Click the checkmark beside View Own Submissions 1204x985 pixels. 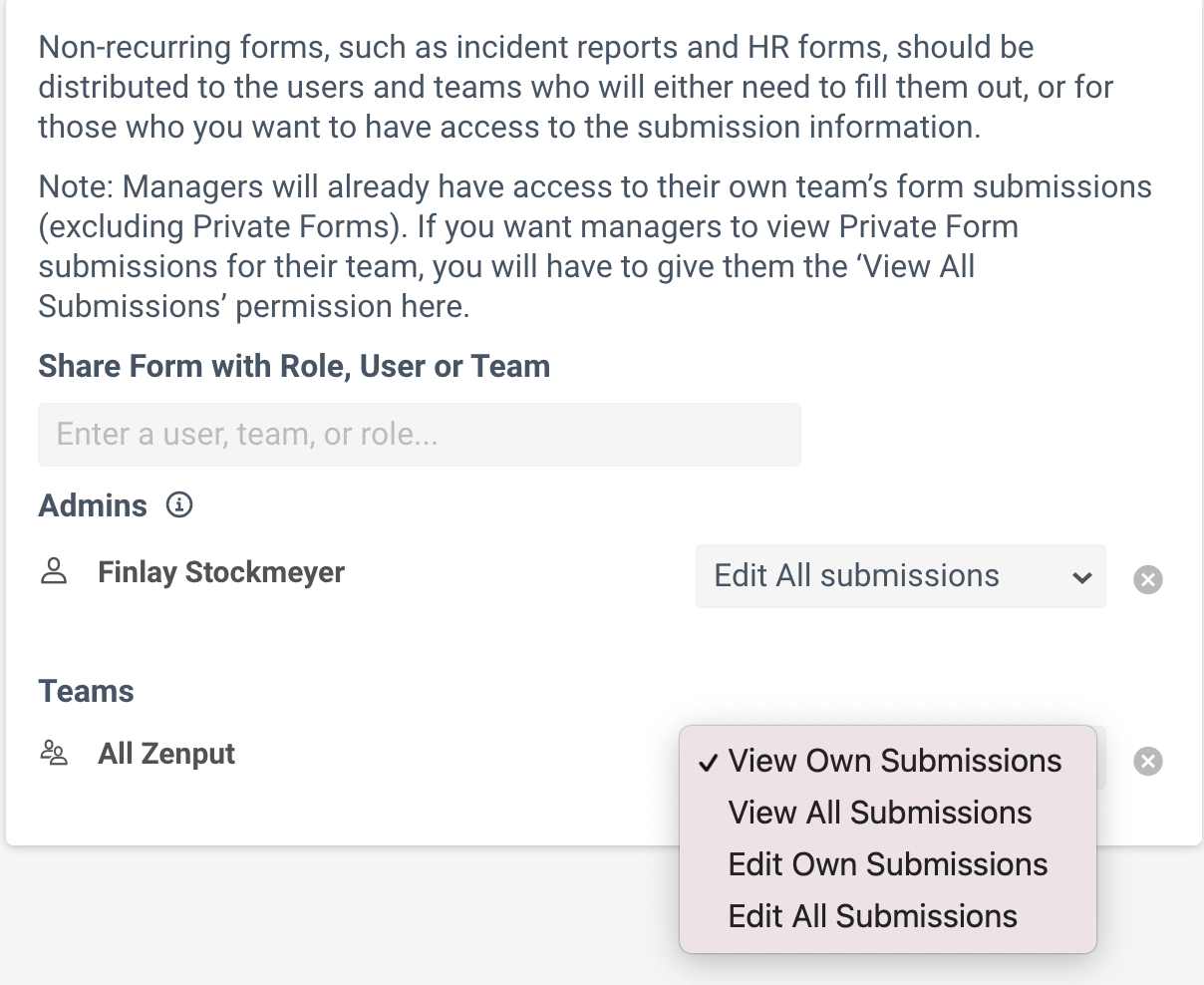pos(709,762)
